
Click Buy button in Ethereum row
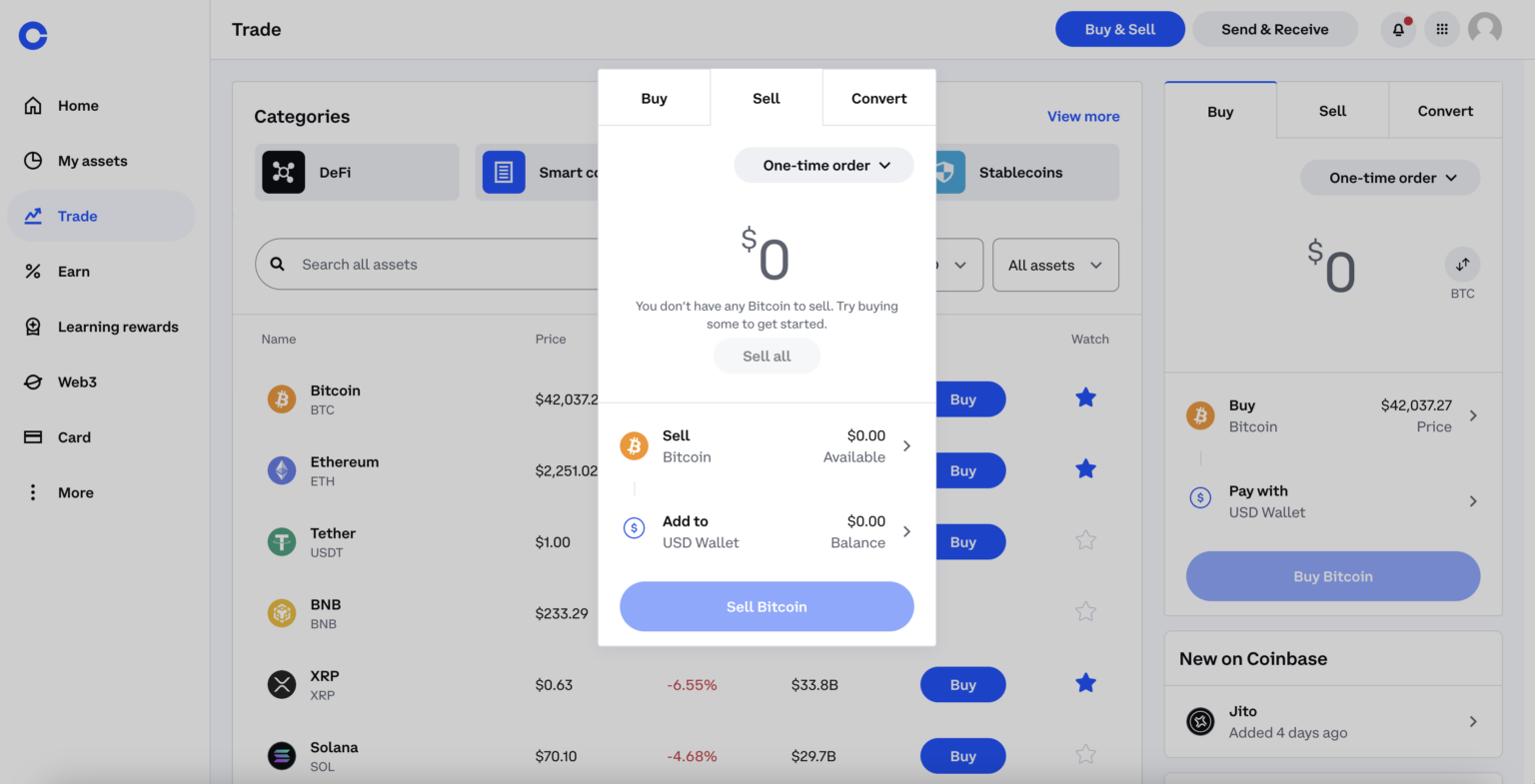pos(970,470)
